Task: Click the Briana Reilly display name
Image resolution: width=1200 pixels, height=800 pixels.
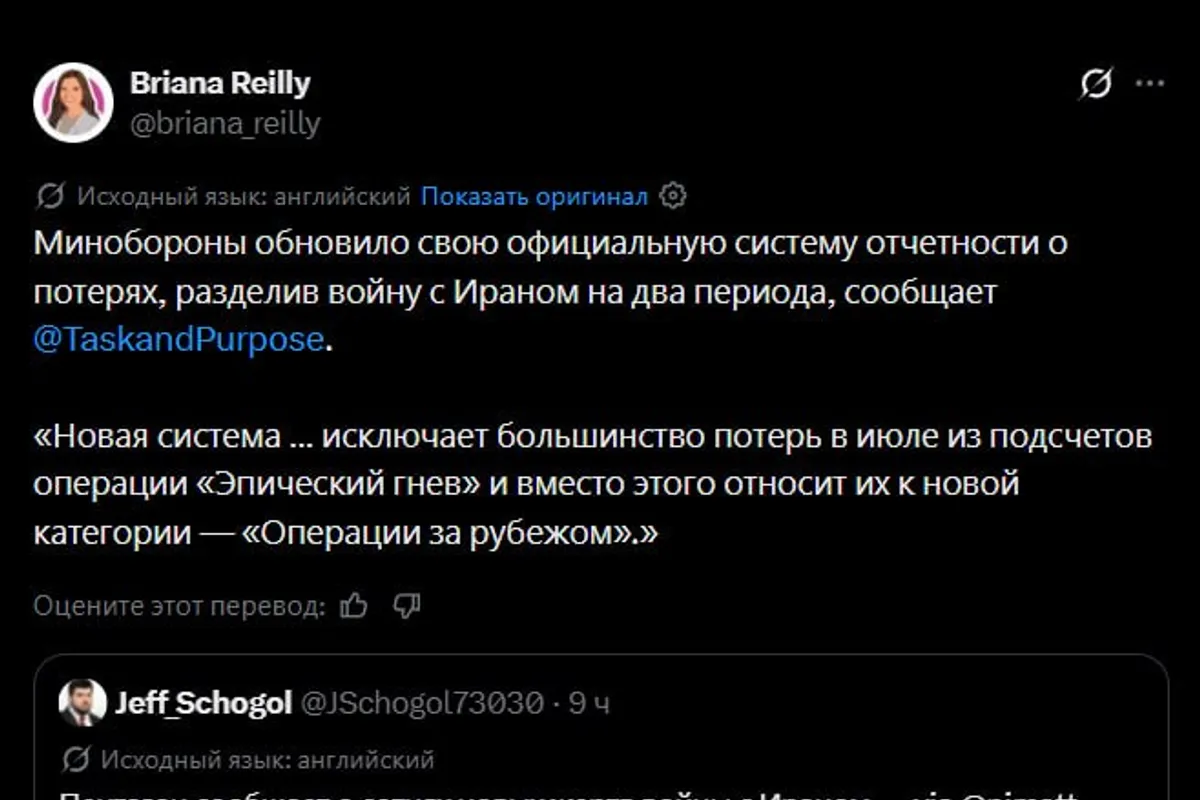Action: 220,84
